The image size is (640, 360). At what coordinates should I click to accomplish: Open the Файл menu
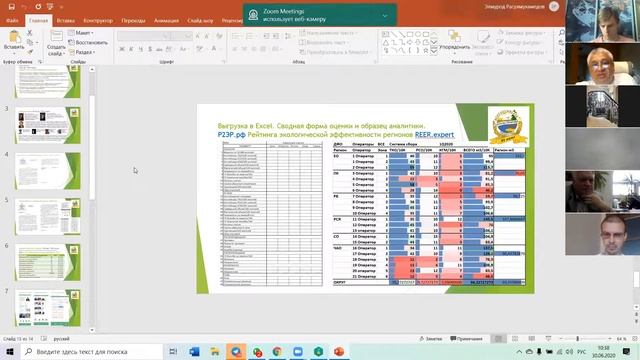click(x=12, y=20)
